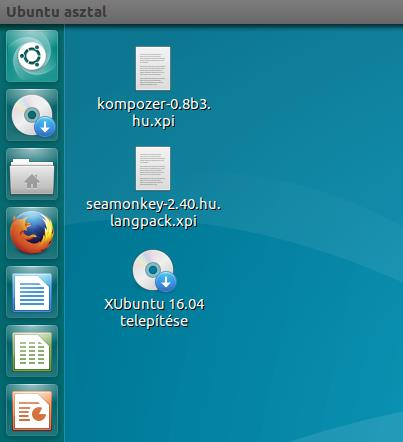The height and width of the screenshot is (442, 403).
Task: Open LibreOffice Writer from the launcher
Action: pos(32,292)
